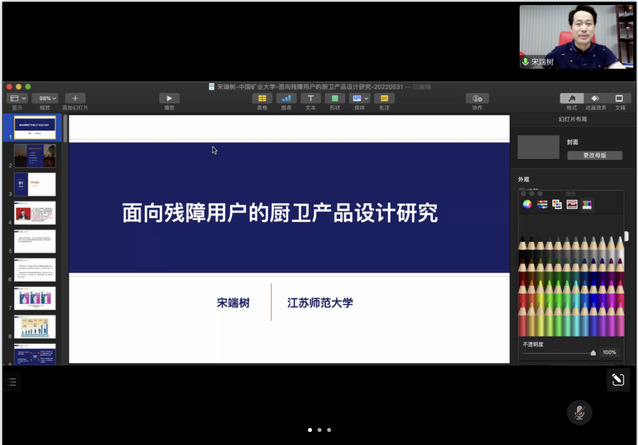
Task: Click the document title in Keynote title bar
Action: [x=310, y=87]
